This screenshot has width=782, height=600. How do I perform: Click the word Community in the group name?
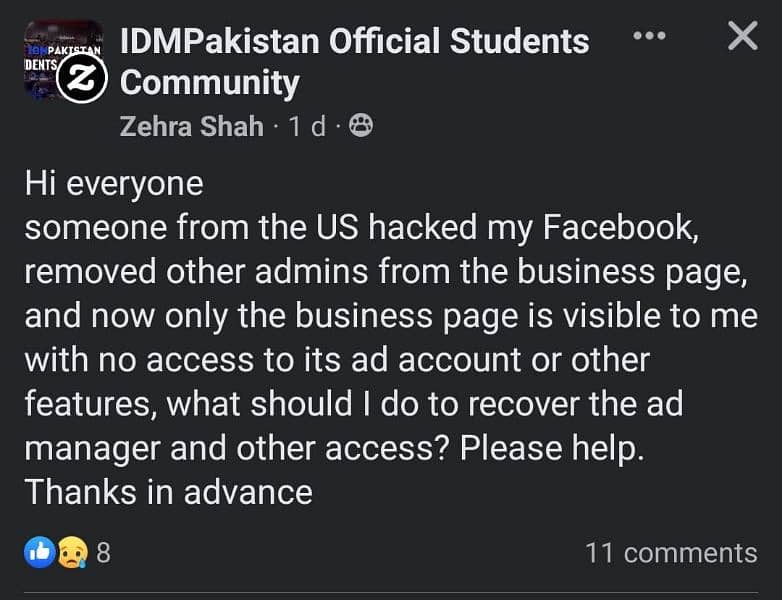click(209, 83)
